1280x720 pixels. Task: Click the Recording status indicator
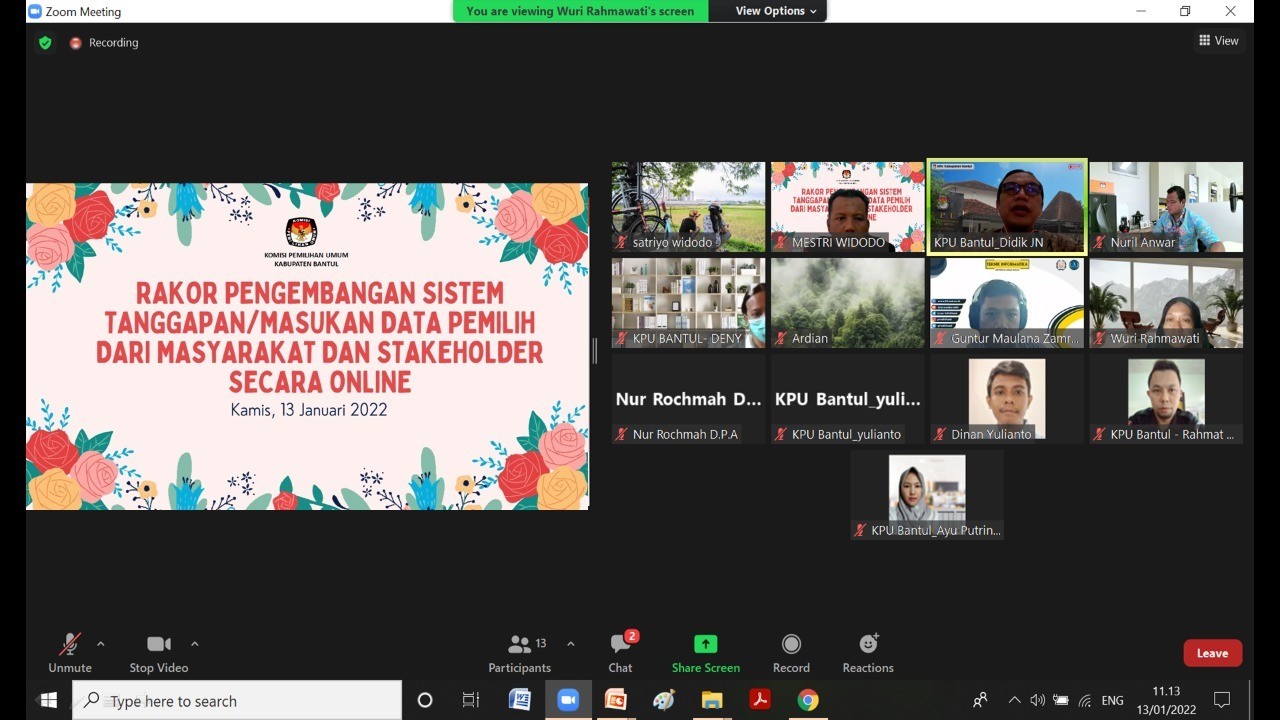[x=104, y=43]
